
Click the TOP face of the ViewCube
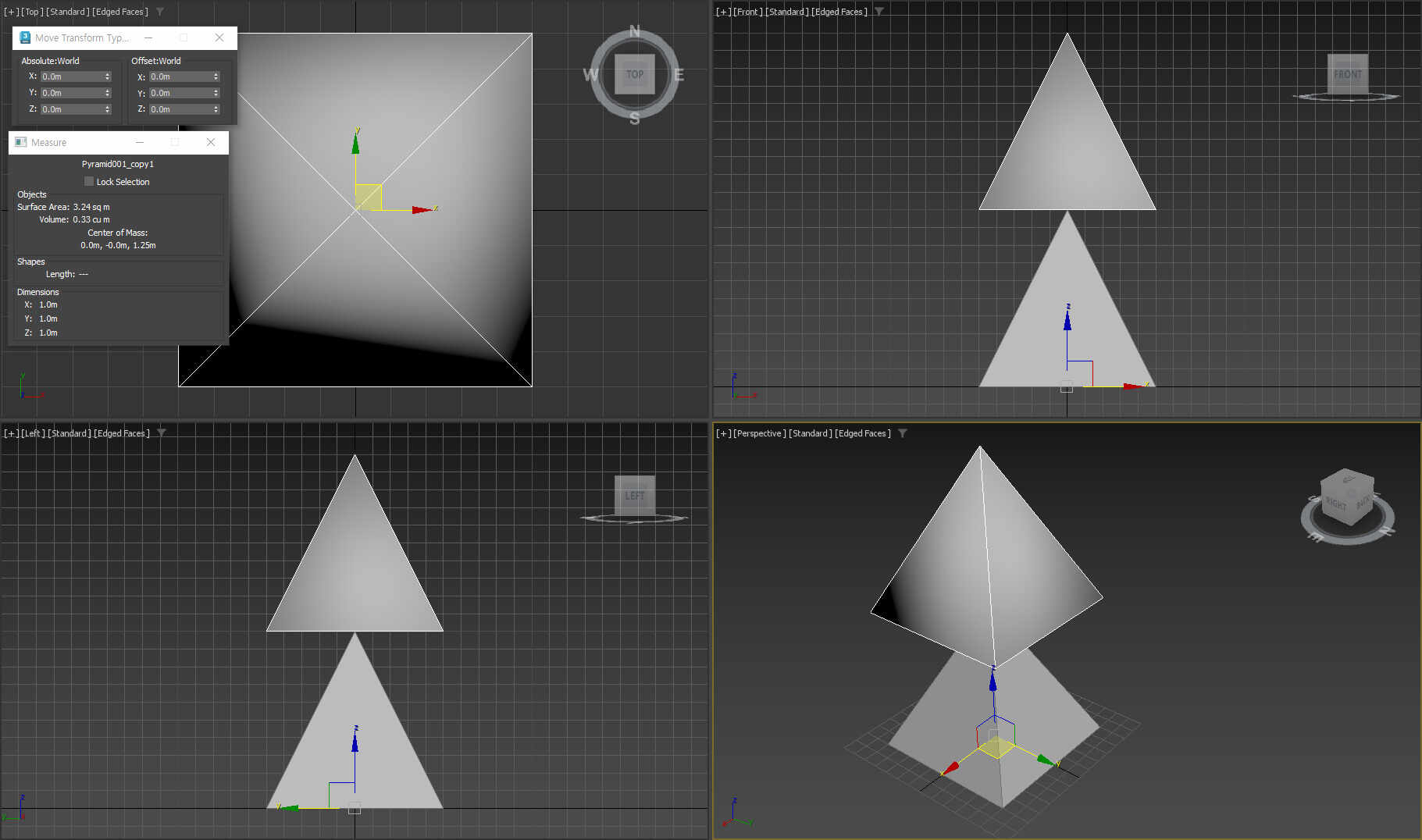(x=634, y=75)
